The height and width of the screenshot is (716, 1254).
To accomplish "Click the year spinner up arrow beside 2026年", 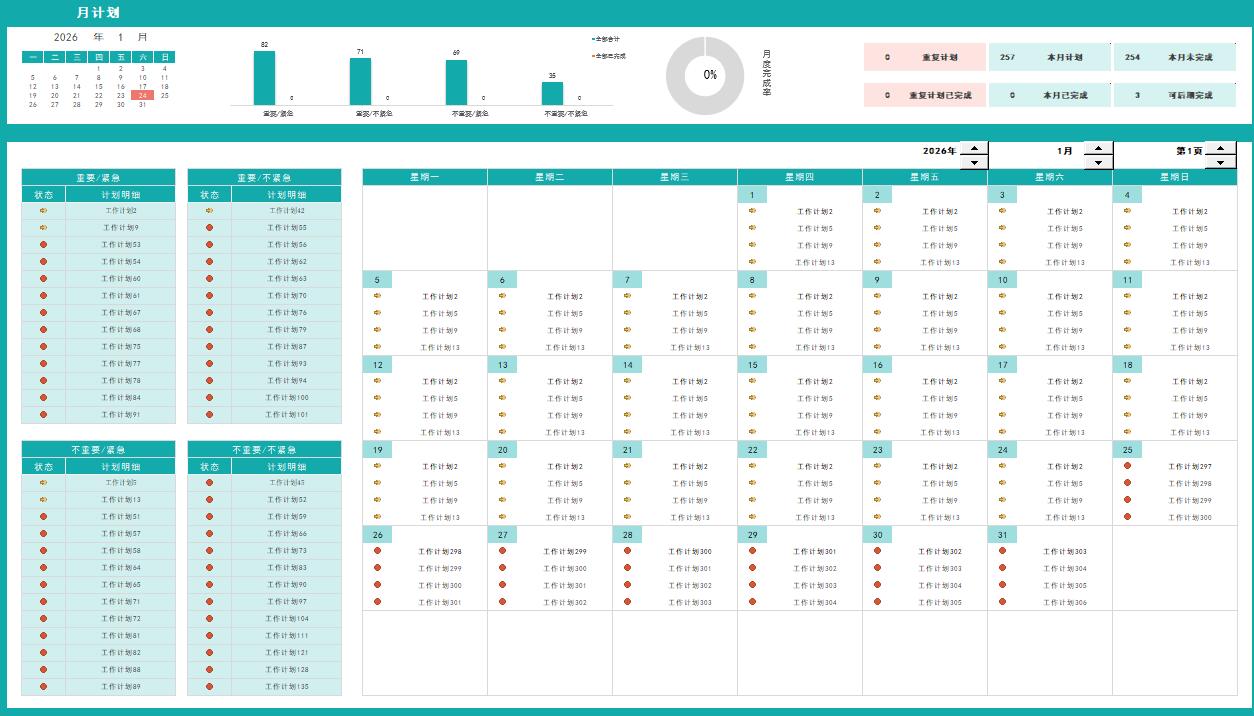I will pyautogui.click(x=974, y=148).
